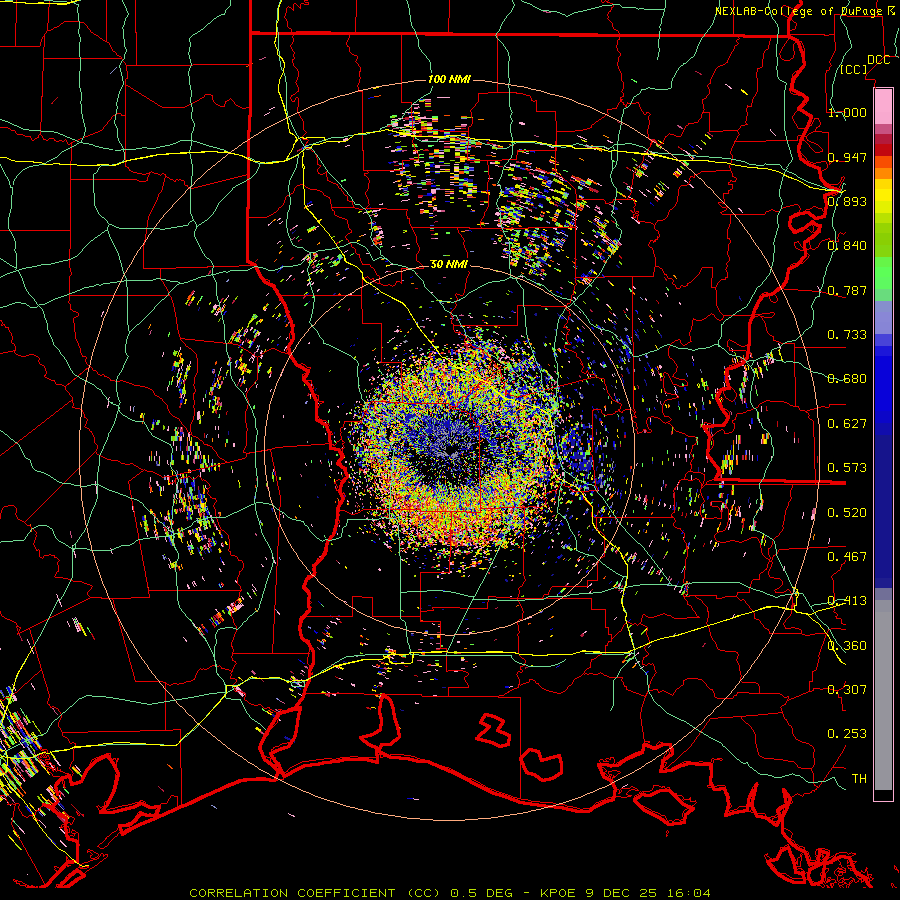Select the 0.893 scale value
The width and height of the screenshot is (900, 900).
[847, 201]
